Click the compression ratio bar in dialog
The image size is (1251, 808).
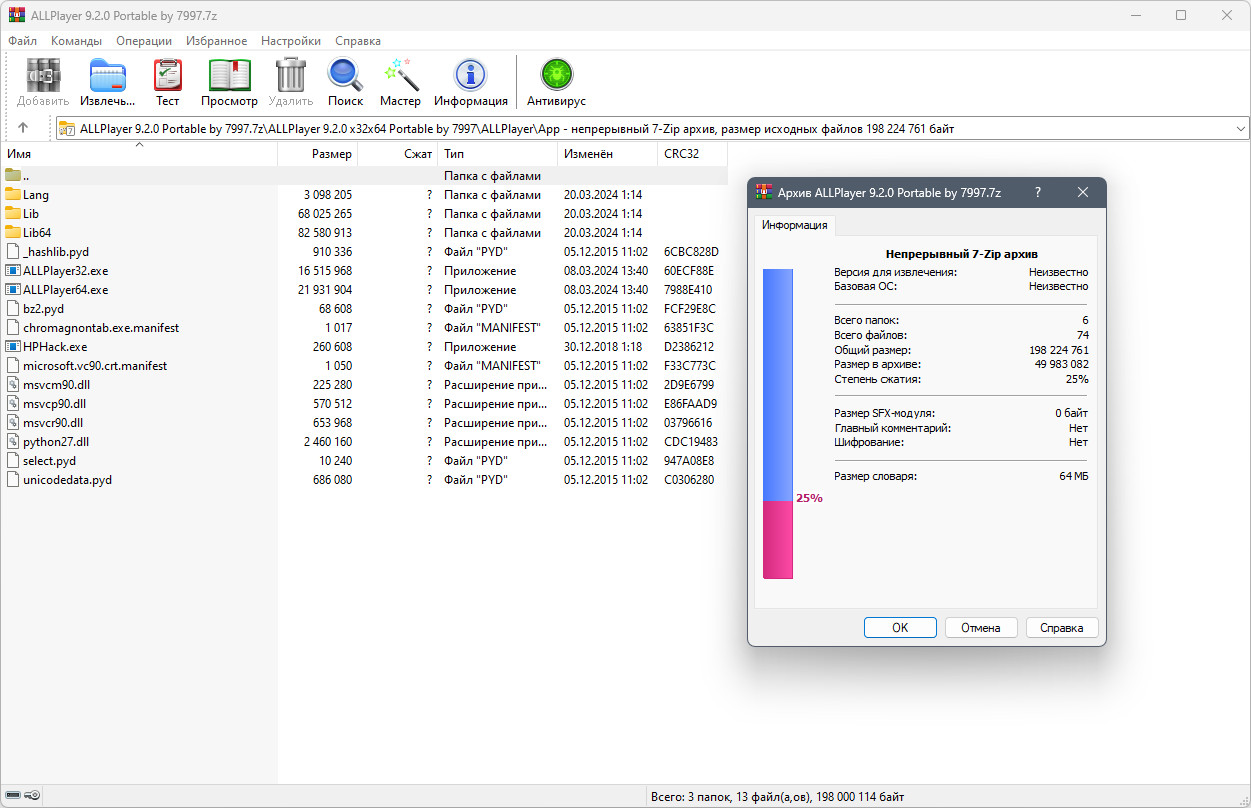pyautogui.click(x=778, y=423)
